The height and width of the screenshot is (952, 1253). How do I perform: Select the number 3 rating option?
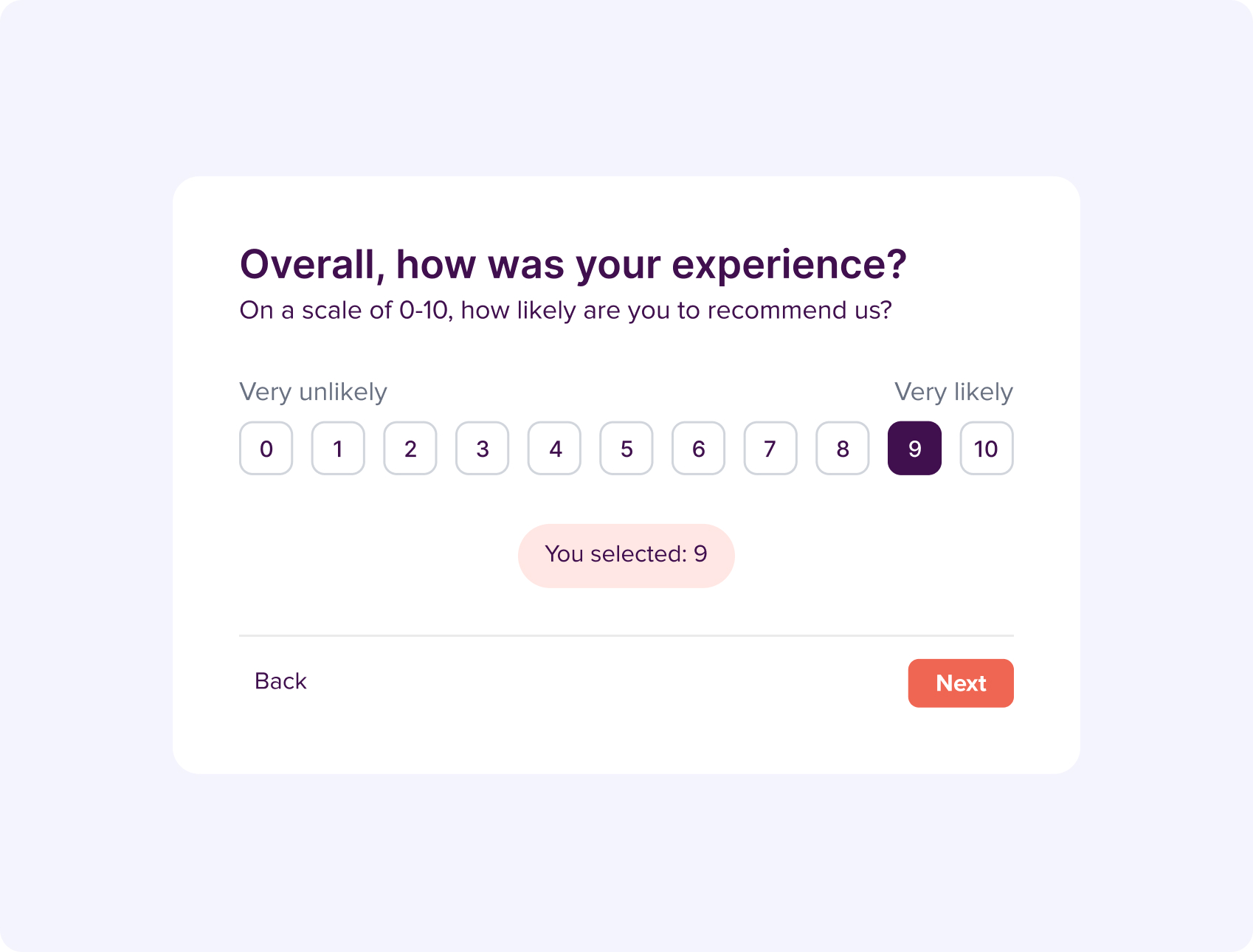[483, 448]
